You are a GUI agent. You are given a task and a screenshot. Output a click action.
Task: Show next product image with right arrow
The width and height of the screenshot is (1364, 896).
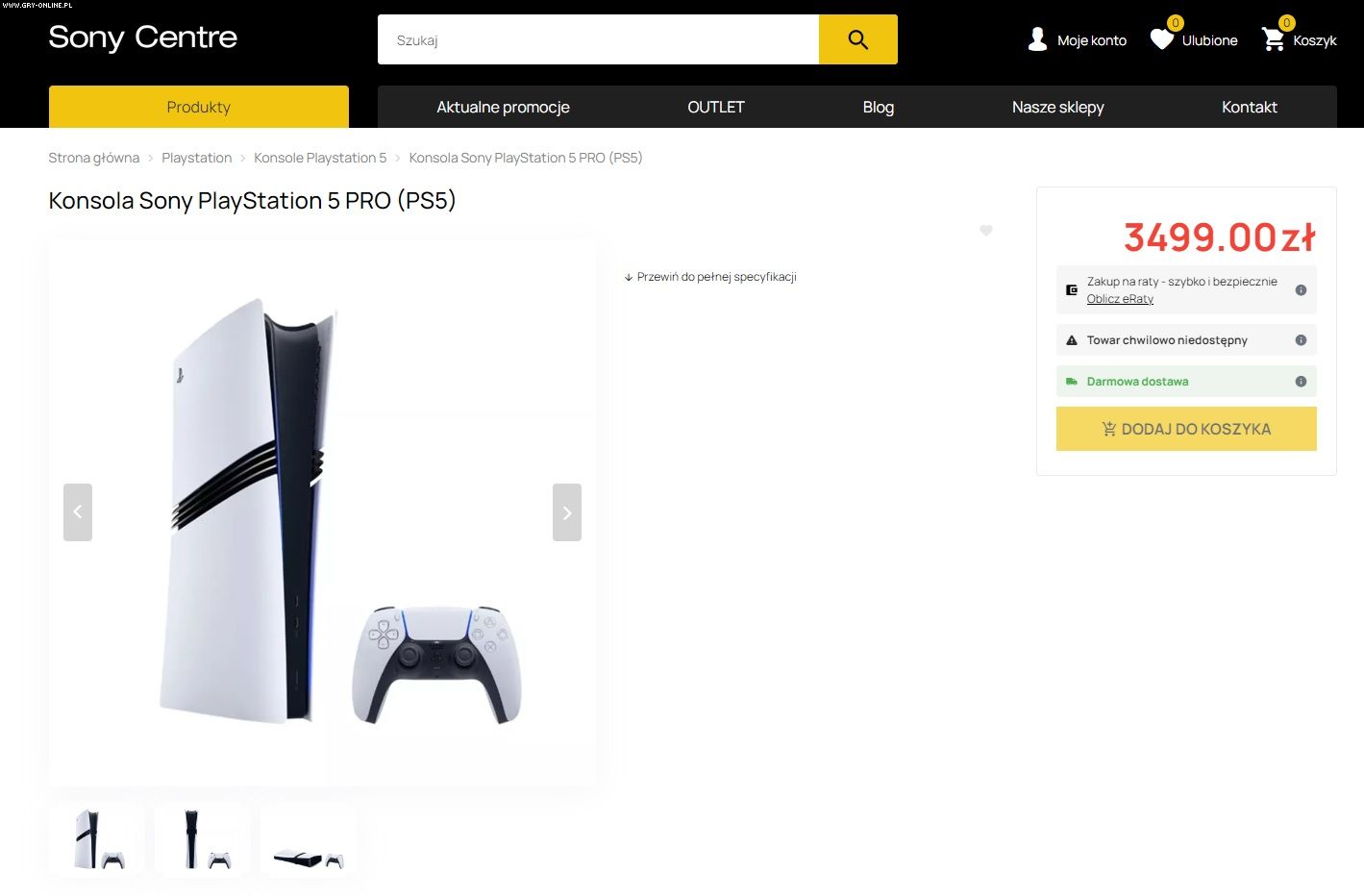(567, 512)
